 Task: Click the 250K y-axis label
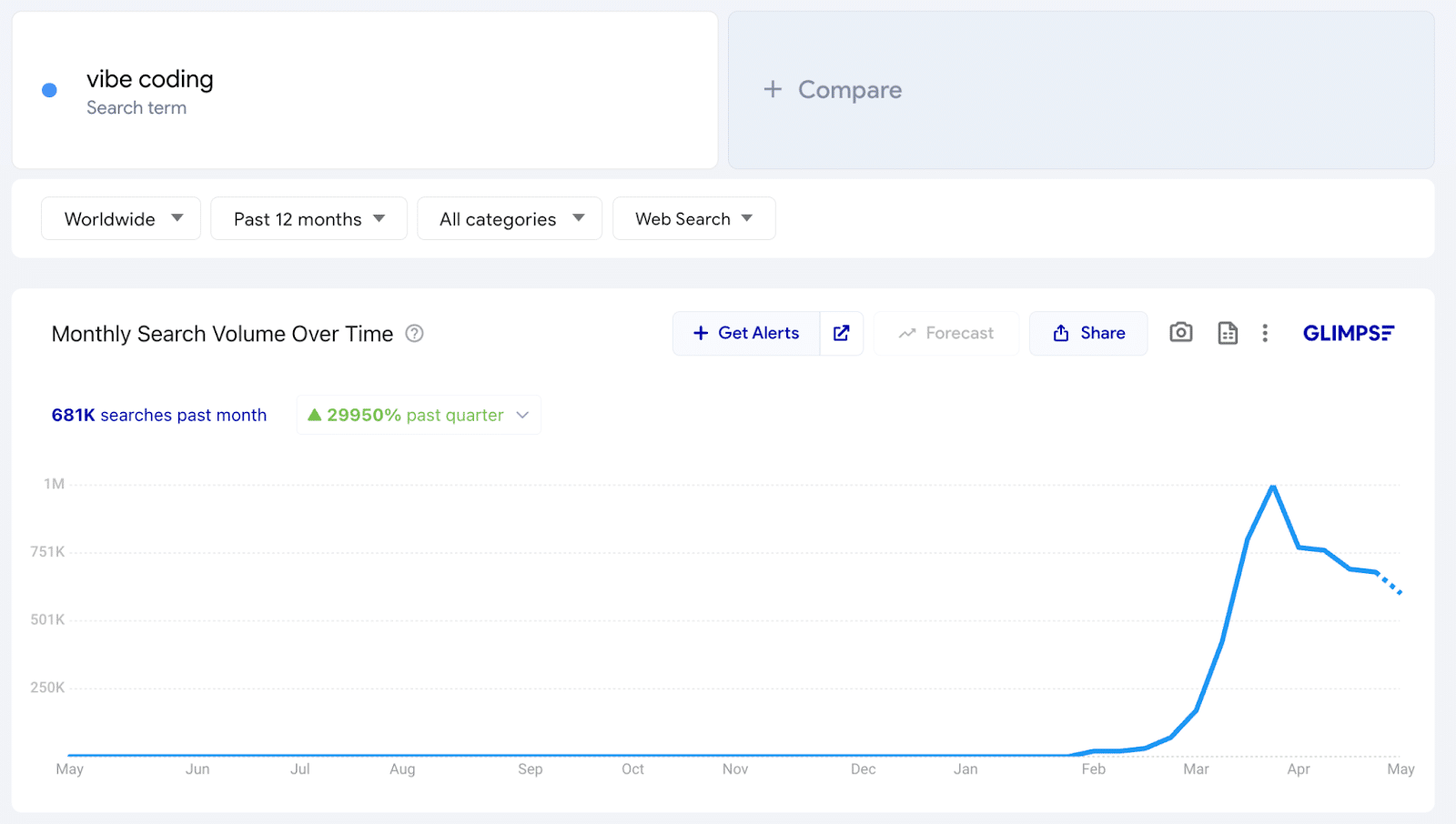(47, 688)
